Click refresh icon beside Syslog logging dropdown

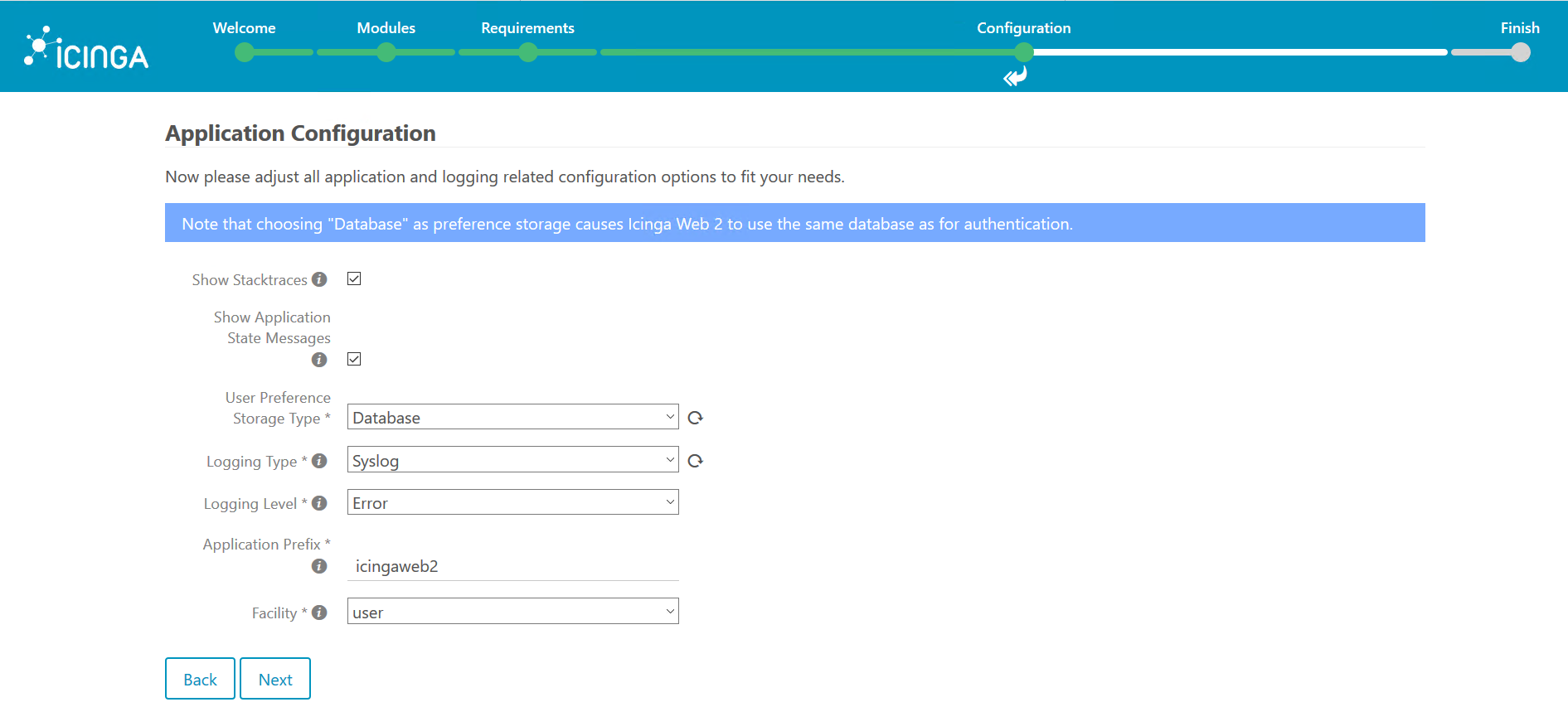point(696,461)
